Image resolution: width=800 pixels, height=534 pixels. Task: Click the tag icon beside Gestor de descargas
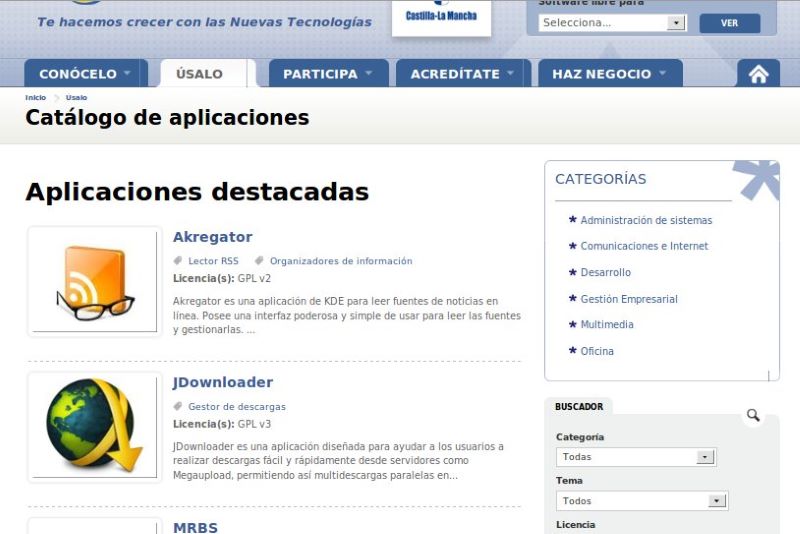pyautogui.click(x=178, y=406)
